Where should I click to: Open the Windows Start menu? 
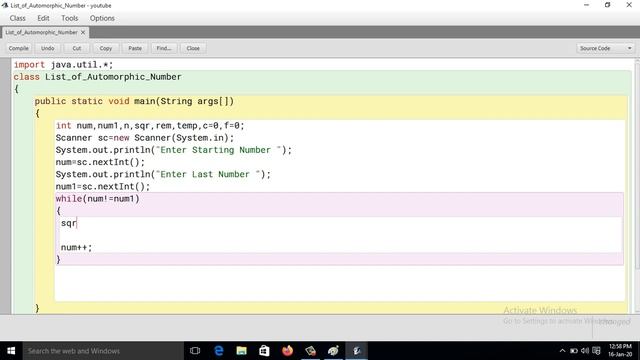[x=11, y=351]
